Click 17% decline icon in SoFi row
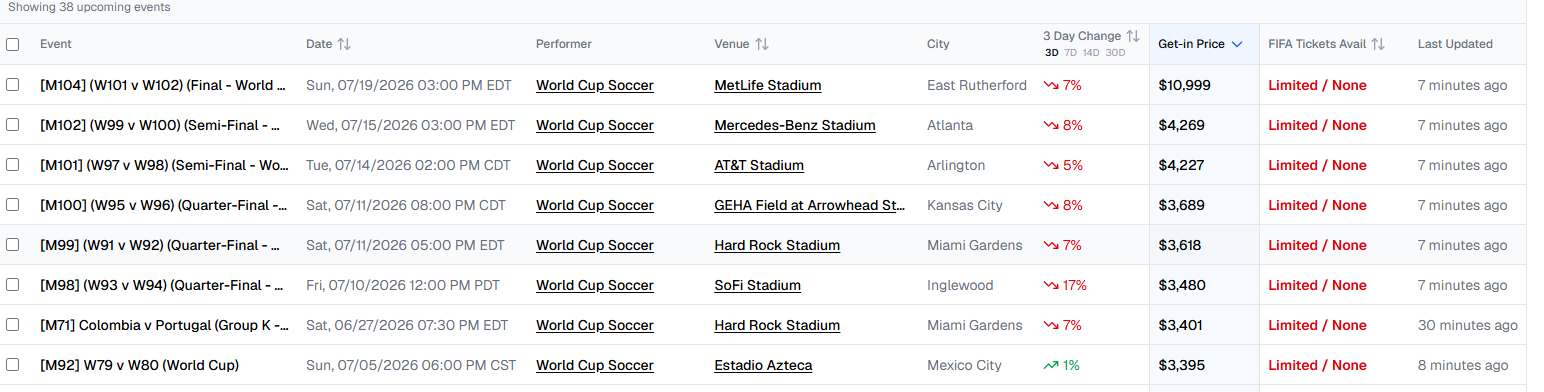This screenshot has width=1544, height=392. [x=1051, y=285]
